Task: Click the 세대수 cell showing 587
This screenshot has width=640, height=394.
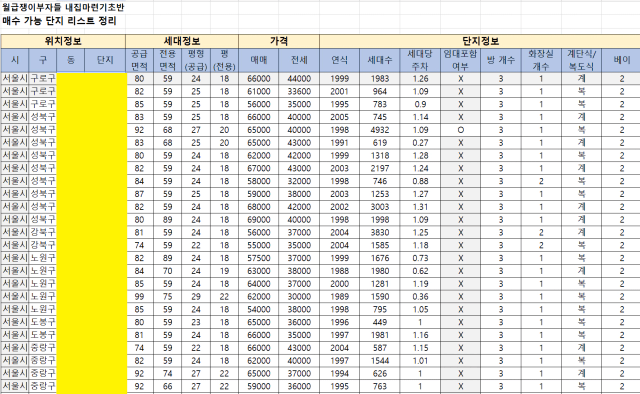Action: (x=380, y=348)
